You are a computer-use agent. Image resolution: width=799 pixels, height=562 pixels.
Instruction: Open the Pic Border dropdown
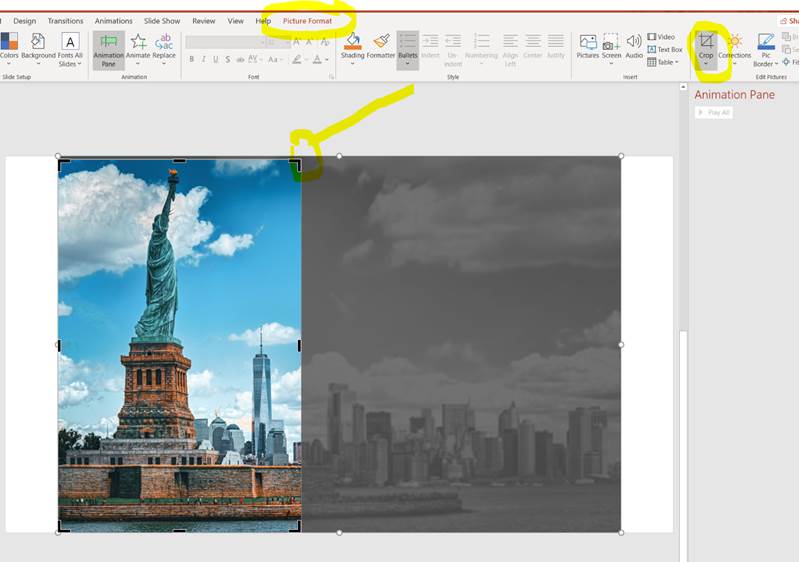point(766,48)
